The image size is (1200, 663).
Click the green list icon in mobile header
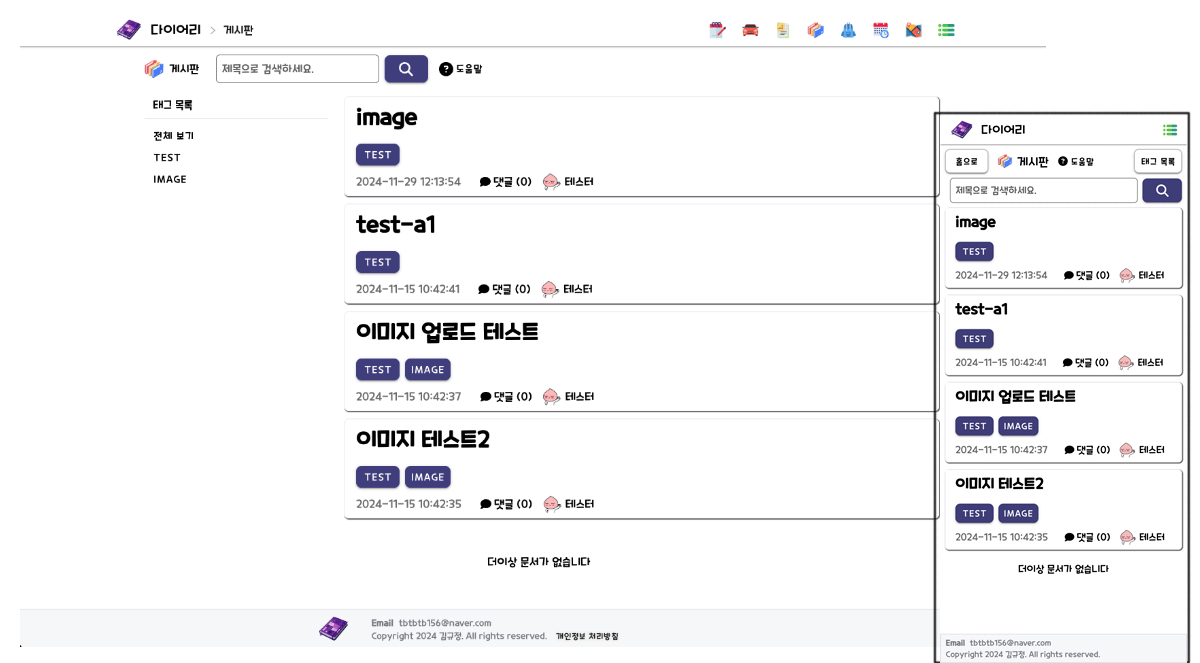(1170, 130)
